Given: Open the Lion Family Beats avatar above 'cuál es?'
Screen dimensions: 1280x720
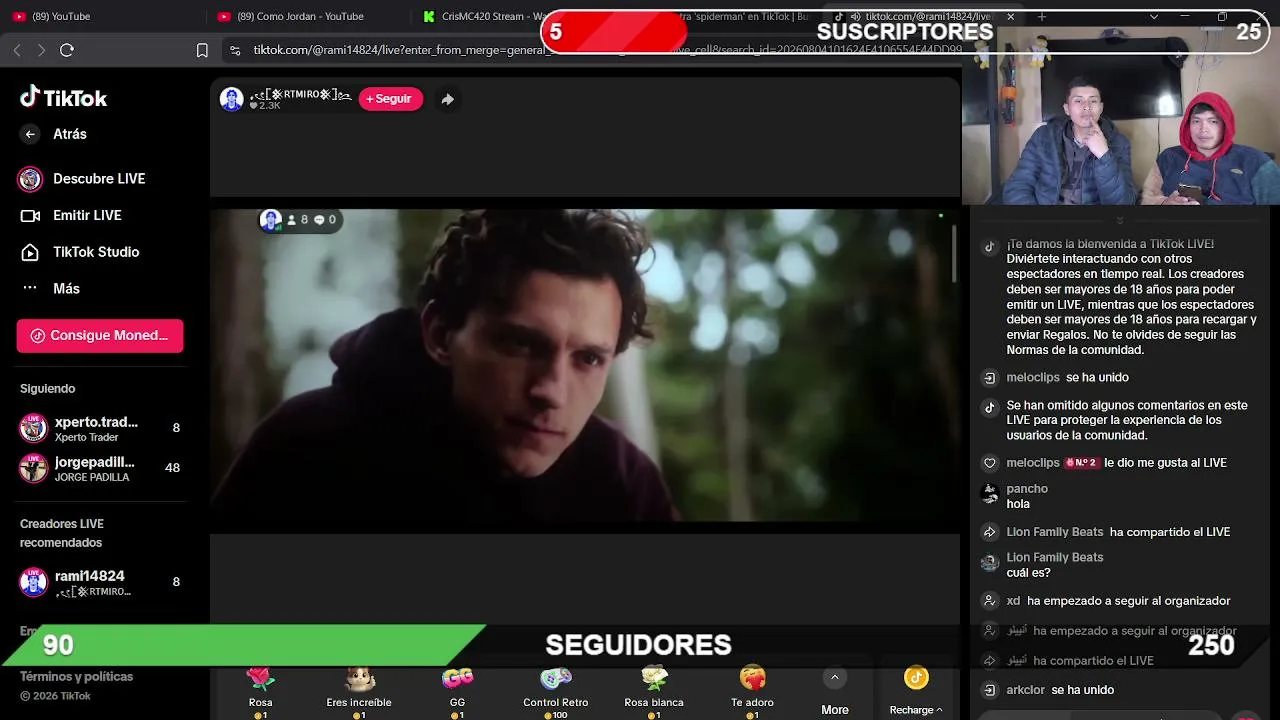Looking at the screenshot, I should coord(990,562).
